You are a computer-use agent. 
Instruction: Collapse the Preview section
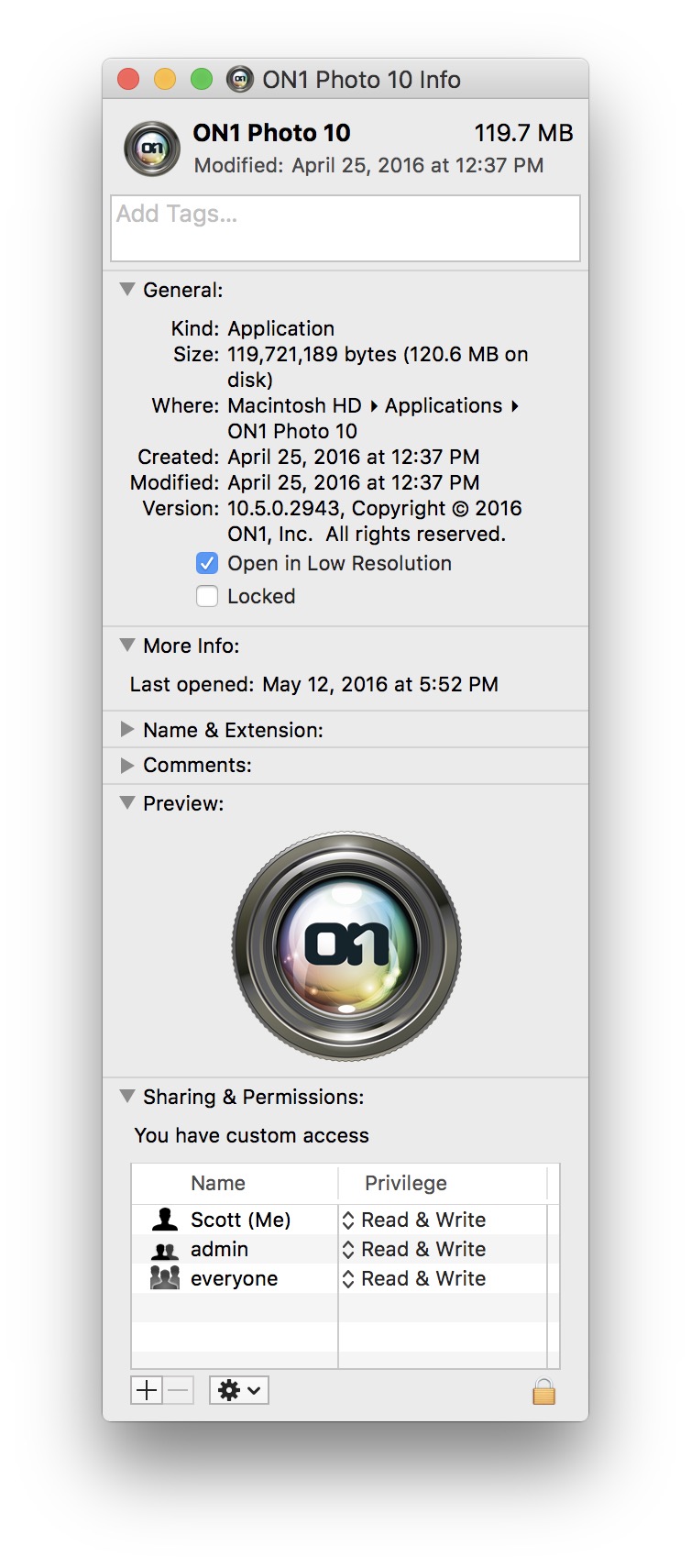[127, 802]
